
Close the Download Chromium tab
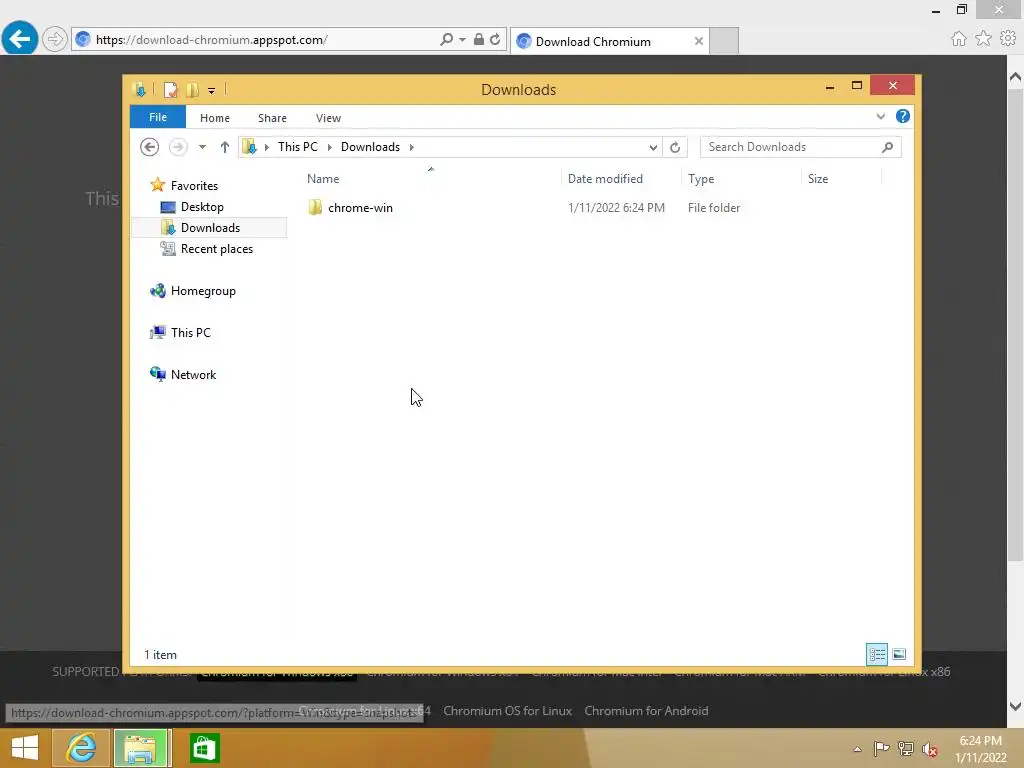[x=699, y=41]
